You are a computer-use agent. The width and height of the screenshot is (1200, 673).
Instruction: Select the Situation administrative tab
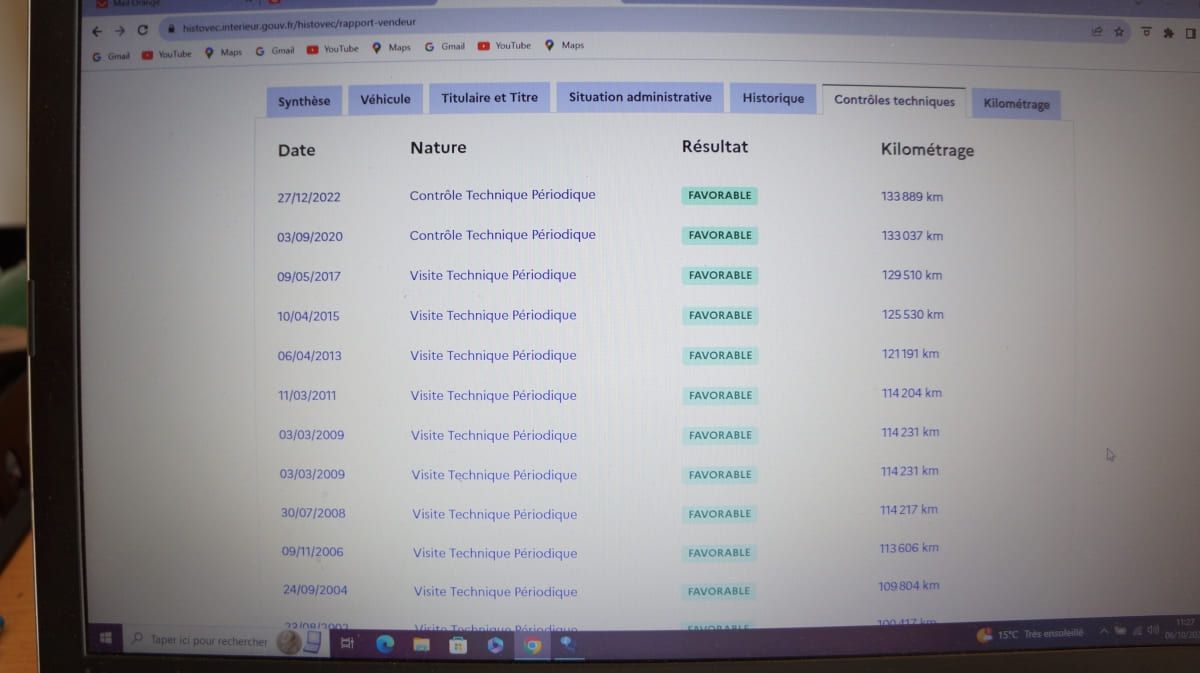[640, 98]
